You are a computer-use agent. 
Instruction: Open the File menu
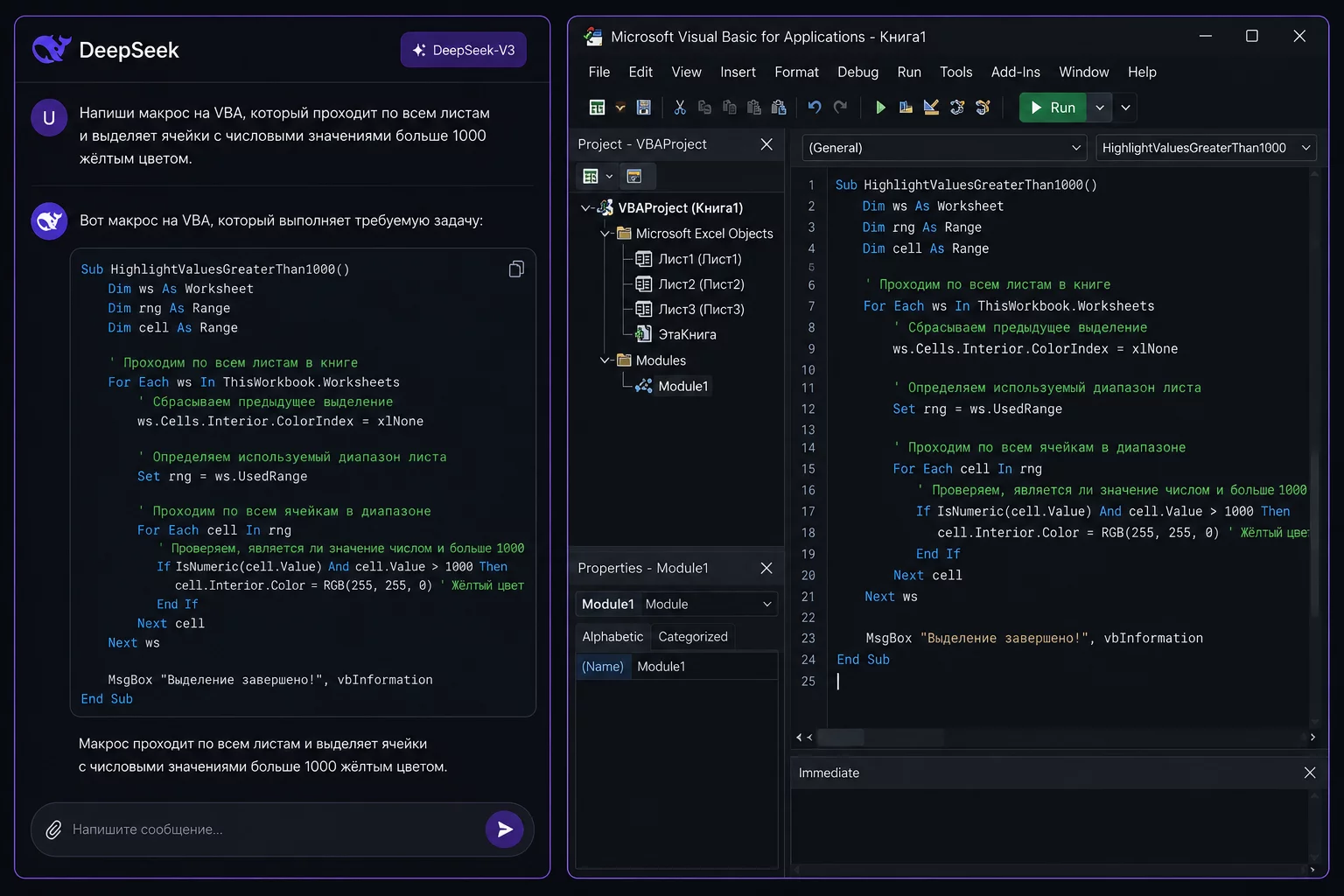(x=599, y=73)
